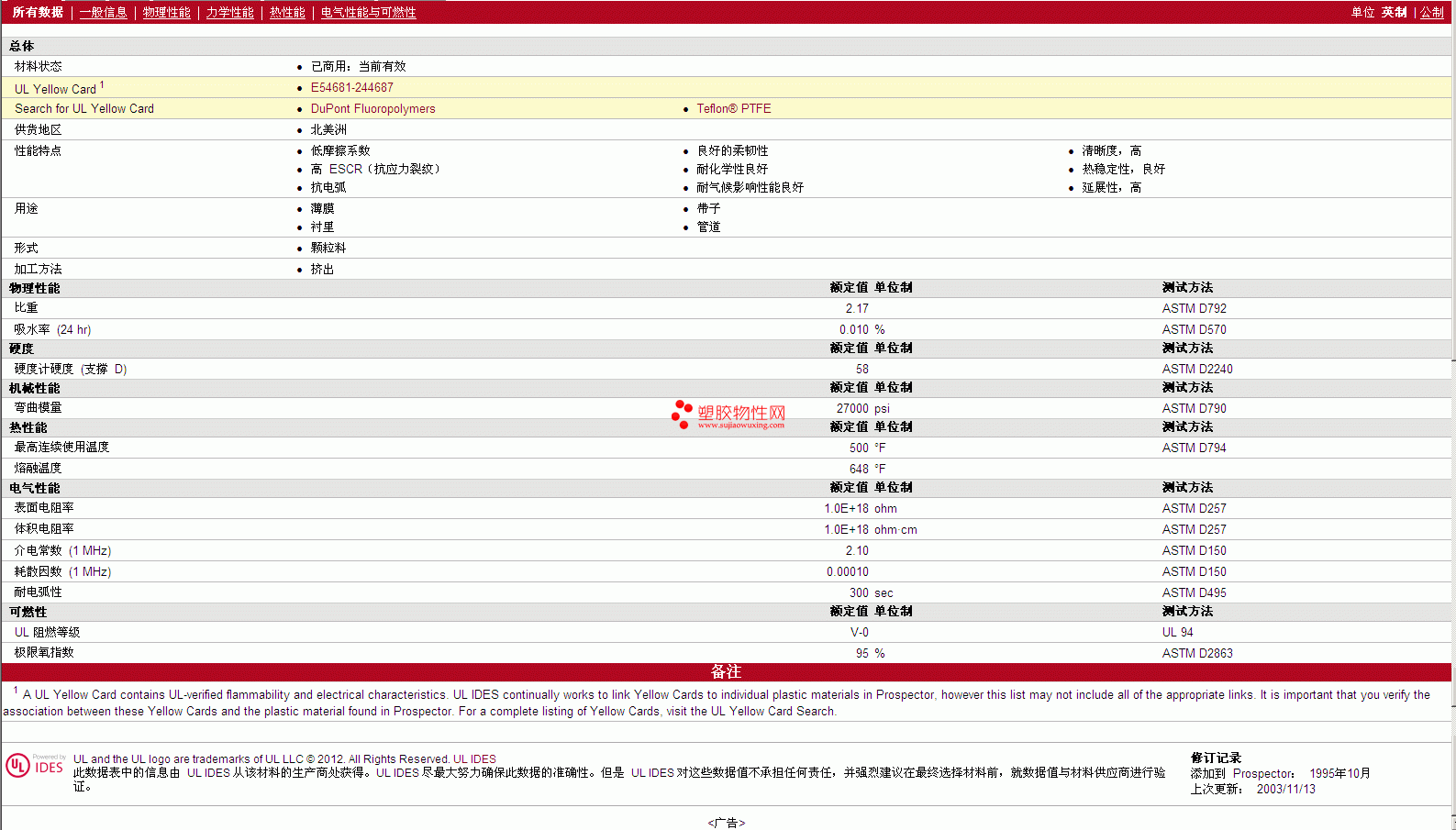Image resolution: width=1456 pixels, height=830 pixels.
Task: Open the 一般信息 tab link
Action: 104,12
